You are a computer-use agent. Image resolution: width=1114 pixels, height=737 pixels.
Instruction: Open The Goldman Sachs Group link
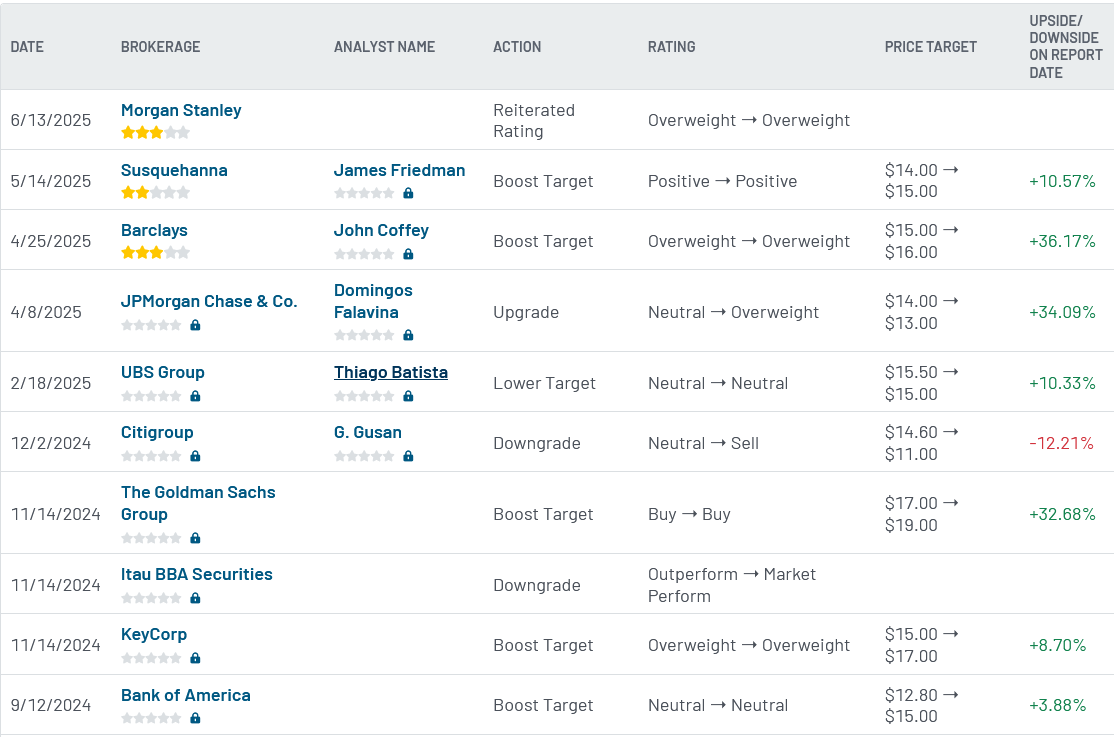pos(198,503)
